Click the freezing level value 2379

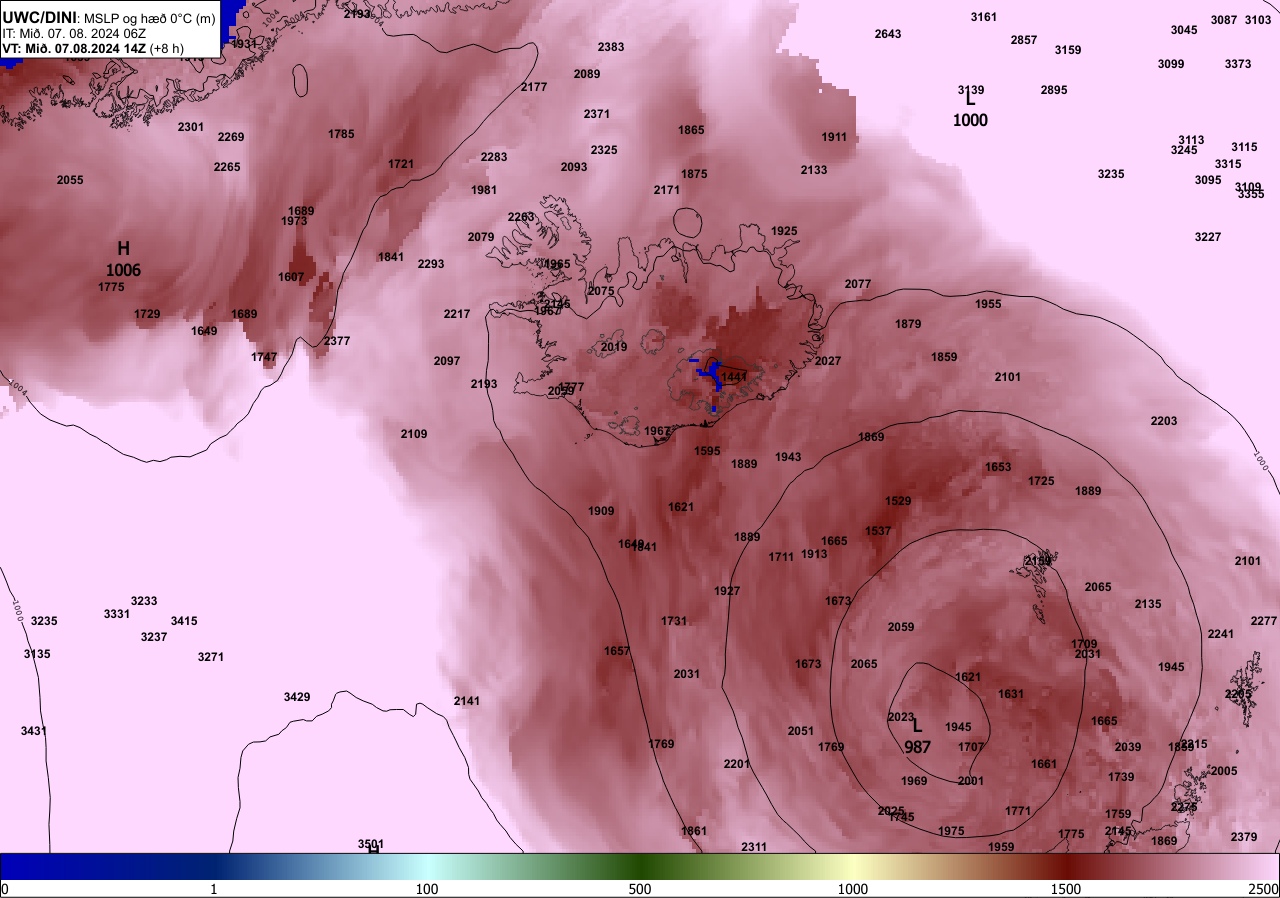[x=1244, y=837]
